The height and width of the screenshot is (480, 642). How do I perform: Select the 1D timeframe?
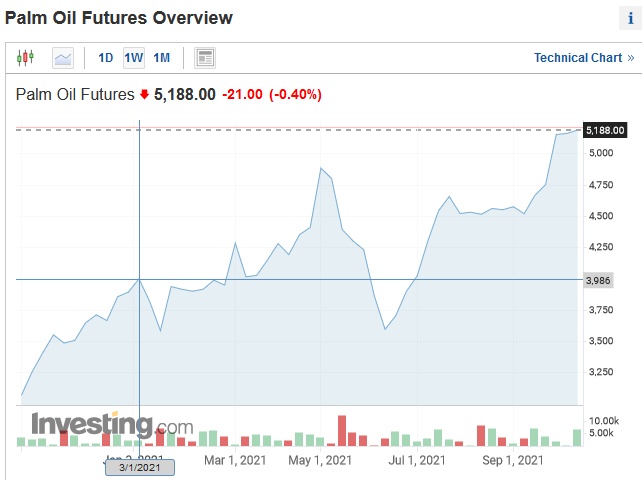pyautogui.click(x=105, y=58)
